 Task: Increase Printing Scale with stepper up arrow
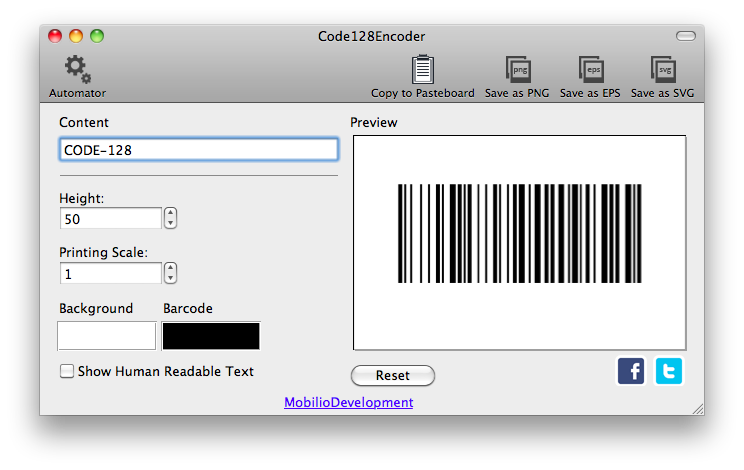(170, 268)
